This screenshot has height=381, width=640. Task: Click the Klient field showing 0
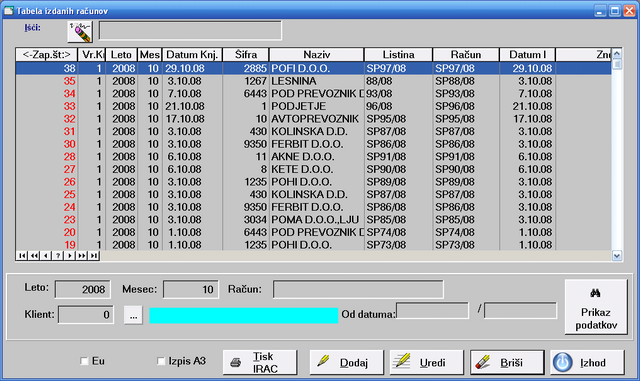coord(86,315)
